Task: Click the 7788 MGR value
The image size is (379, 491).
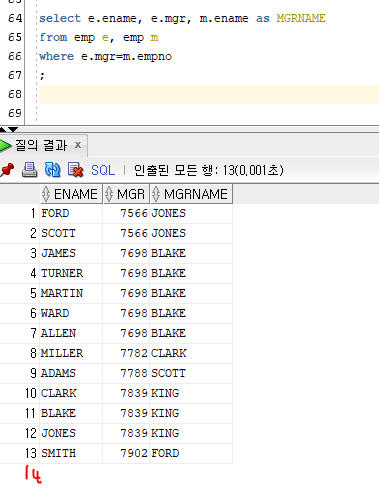Action: [x=126, y=373]
